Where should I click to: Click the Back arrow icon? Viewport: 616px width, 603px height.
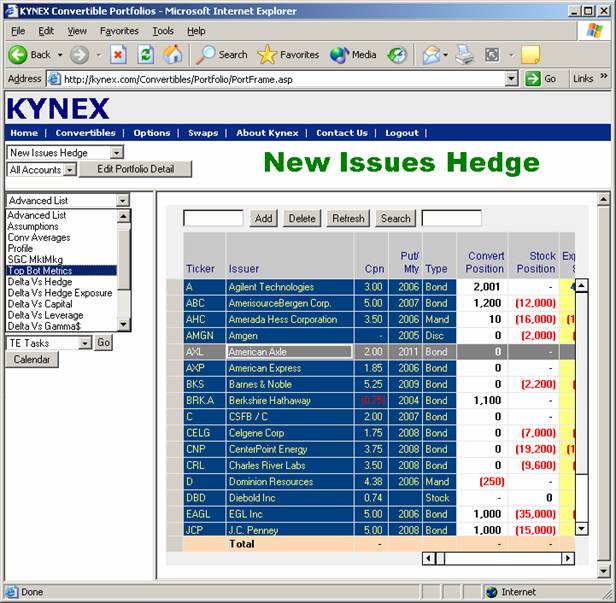tap(18, 55)
